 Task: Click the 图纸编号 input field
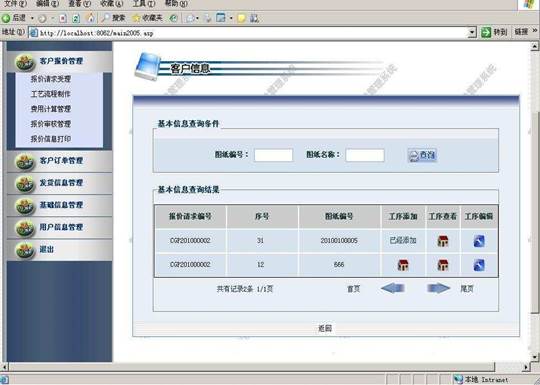pyautogui.click(x=273, y=155)
